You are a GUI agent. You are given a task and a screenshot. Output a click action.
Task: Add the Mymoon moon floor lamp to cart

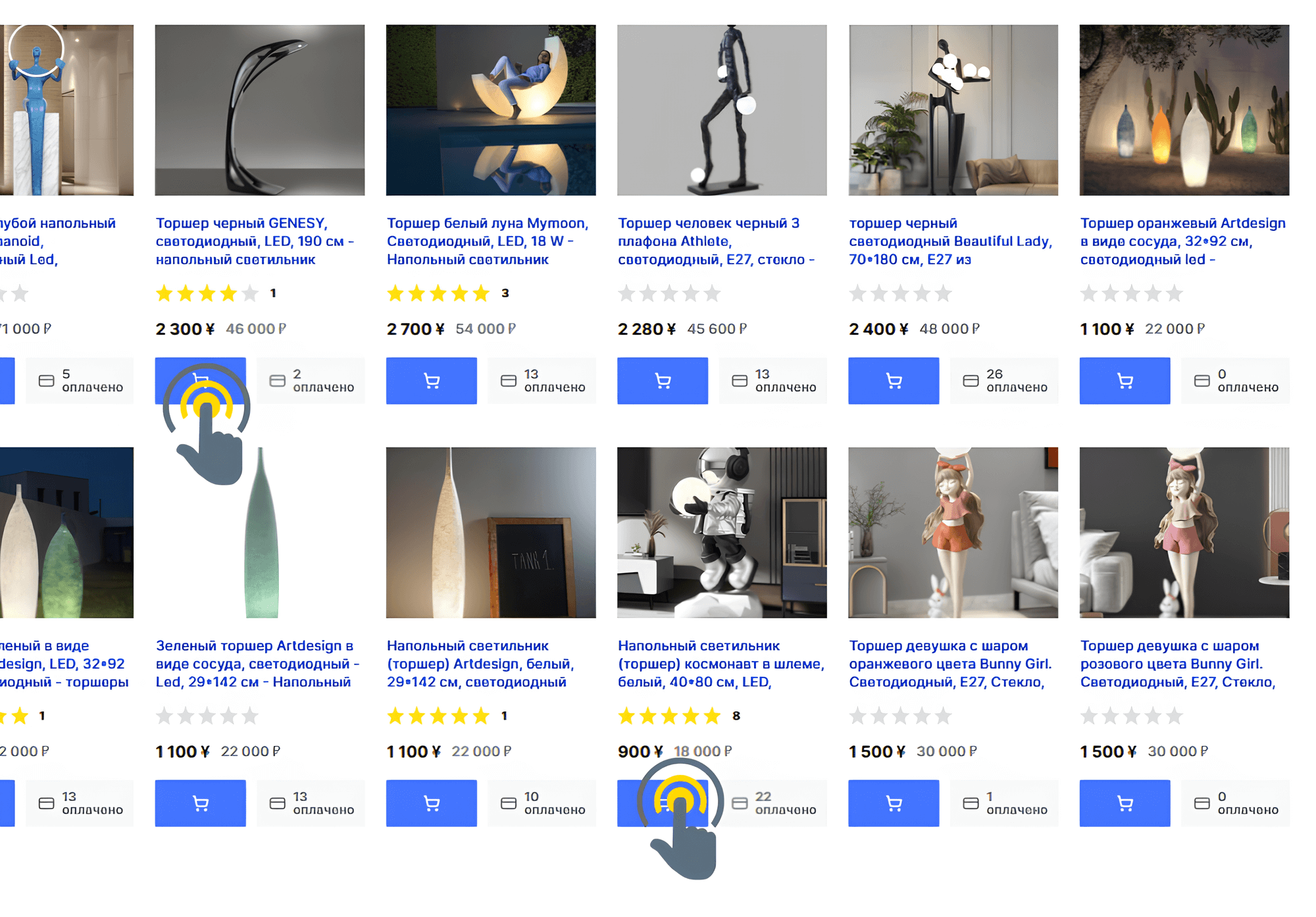point(431,380)
